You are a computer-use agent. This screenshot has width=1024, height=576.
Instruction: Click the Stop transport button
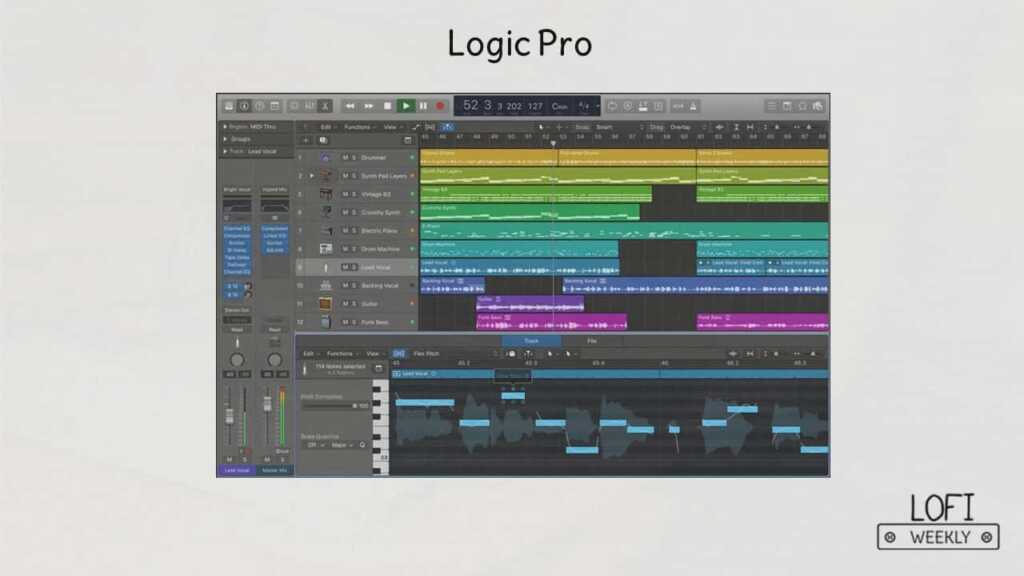388,106
